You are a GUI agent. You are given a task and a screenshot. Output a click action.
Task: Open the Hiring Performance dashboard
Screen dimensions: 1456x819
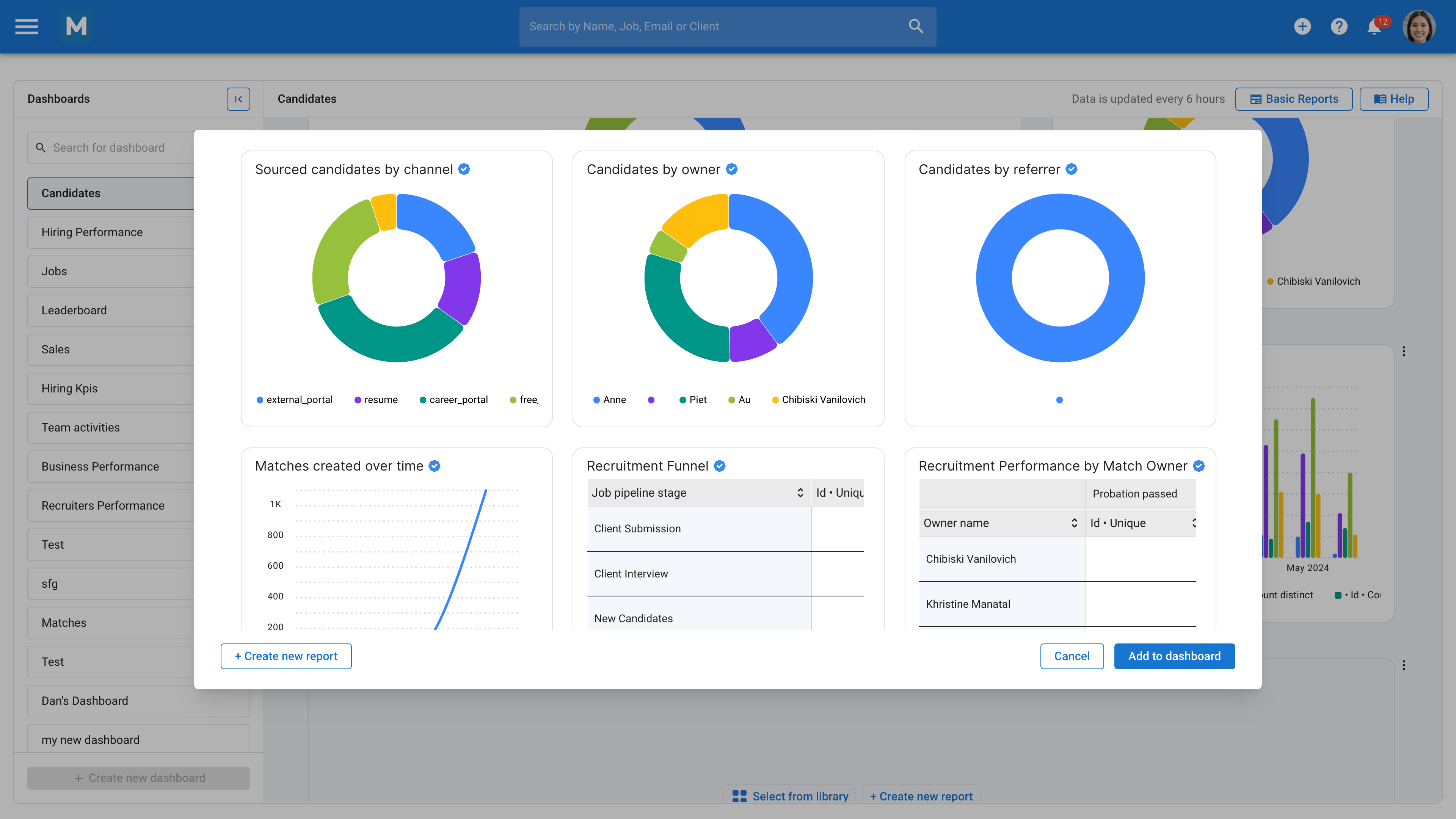point(92,232)
